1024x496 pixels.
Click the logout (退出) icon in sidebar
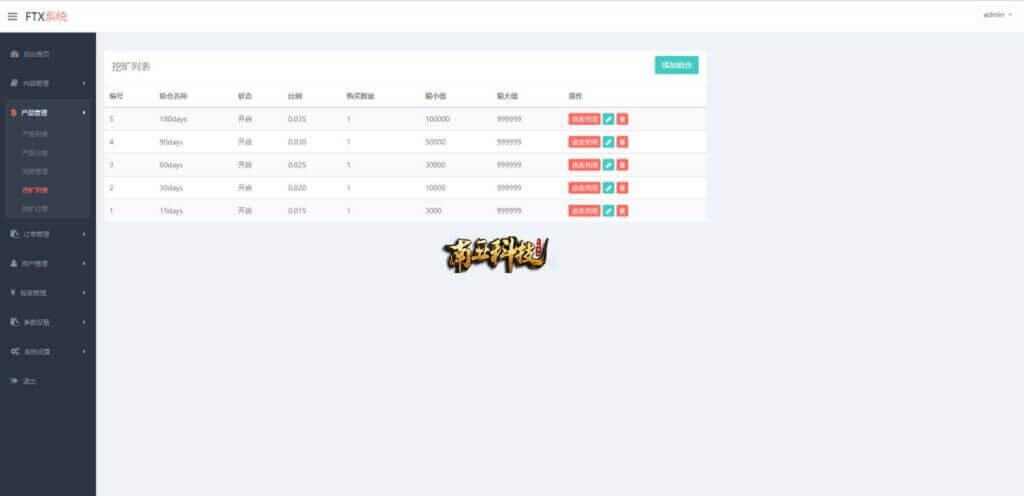click(x=14, y=381)
